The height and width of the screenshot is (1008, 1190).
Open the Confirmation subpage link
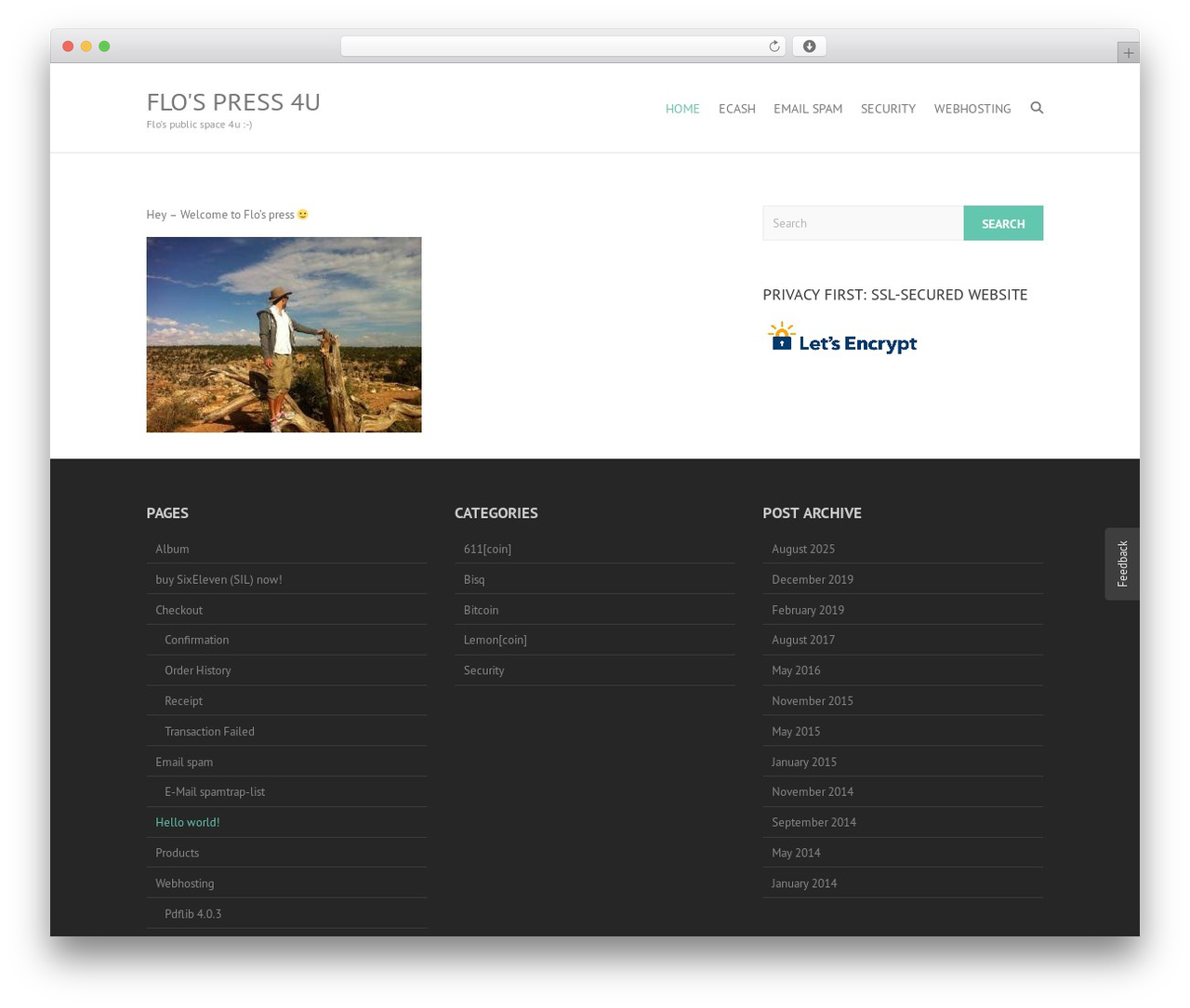pos(196,640)
